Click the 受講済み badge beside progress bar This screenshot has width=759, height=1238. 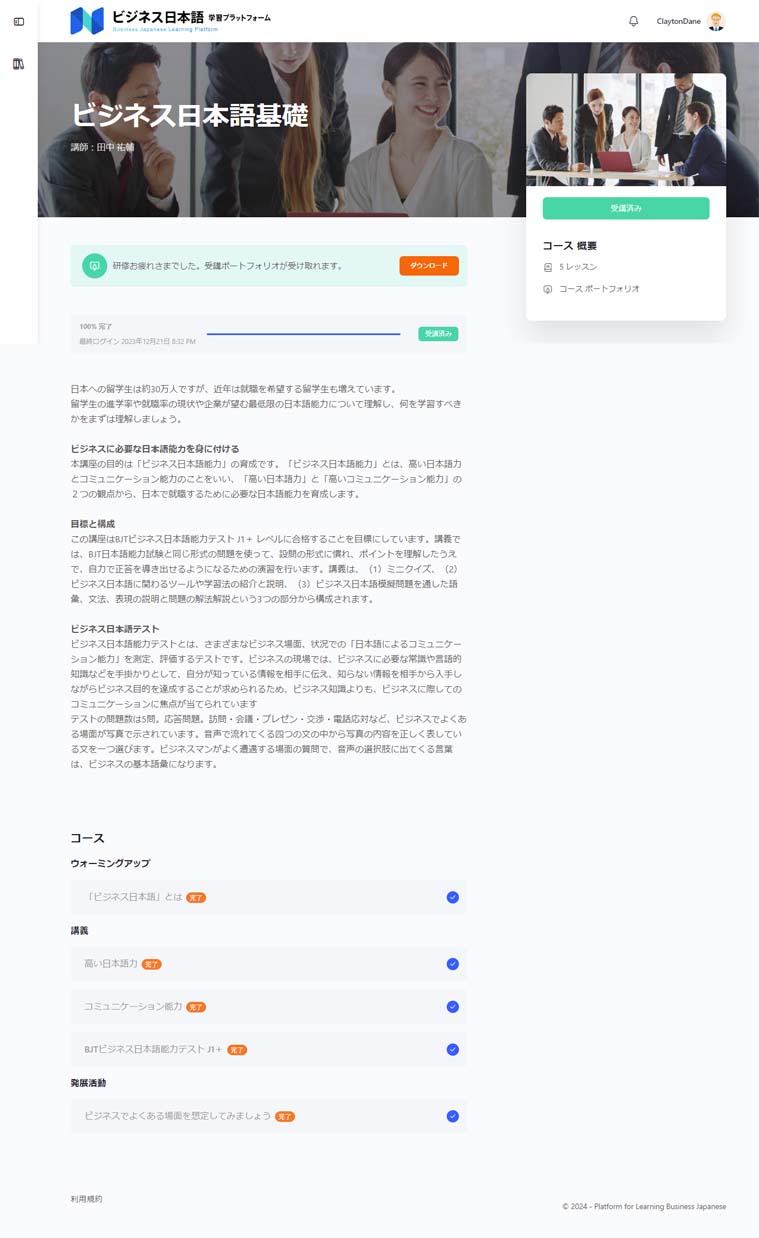pos(438,334)
